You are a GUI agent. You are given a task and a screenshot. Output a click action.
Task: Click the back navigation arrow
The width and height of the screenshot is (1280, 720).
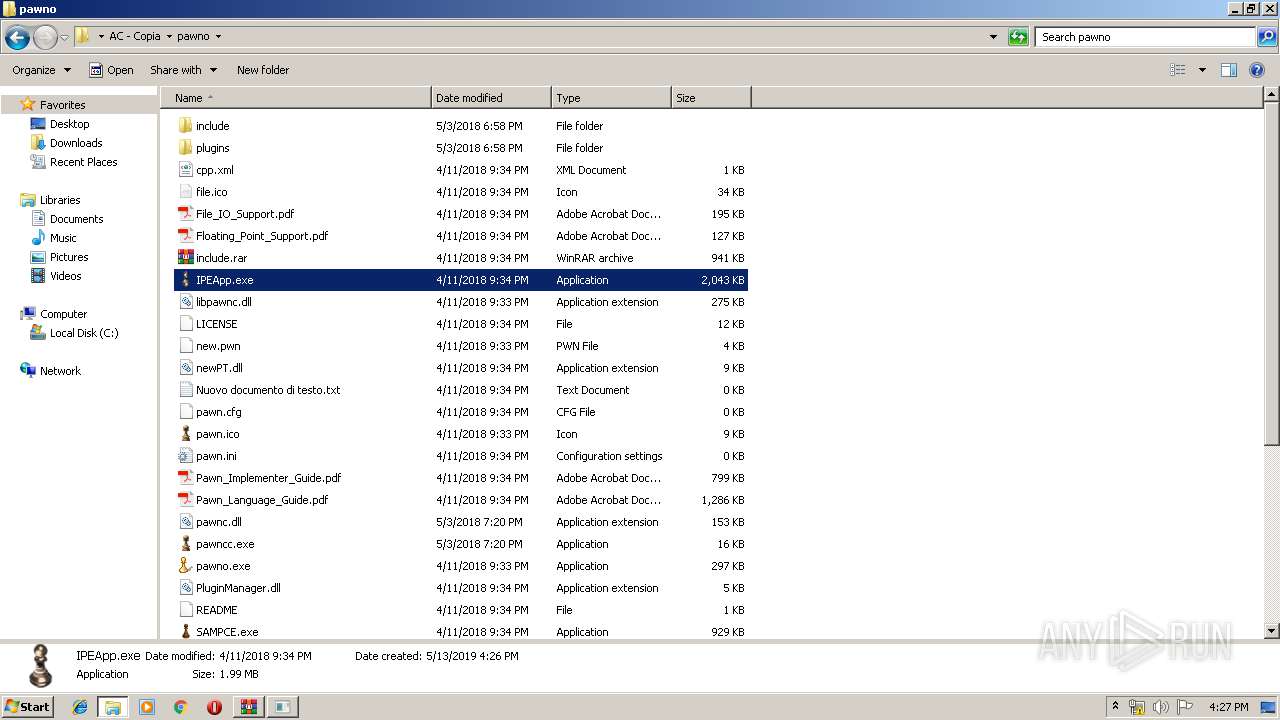(17, 38)
